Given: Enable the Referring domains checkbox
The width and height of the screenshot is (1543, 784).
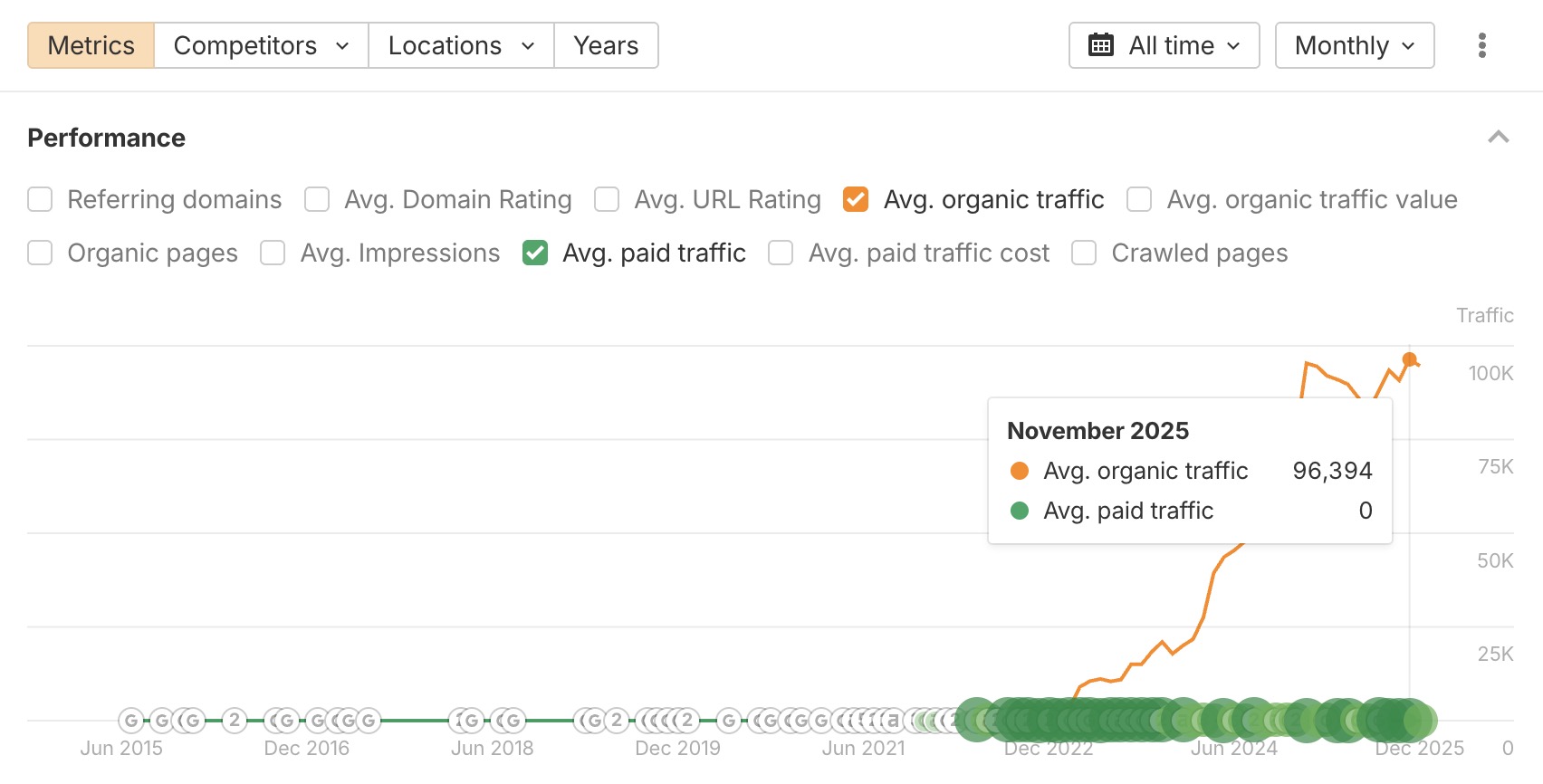Looking at the screenshot, I should [40, 199].
